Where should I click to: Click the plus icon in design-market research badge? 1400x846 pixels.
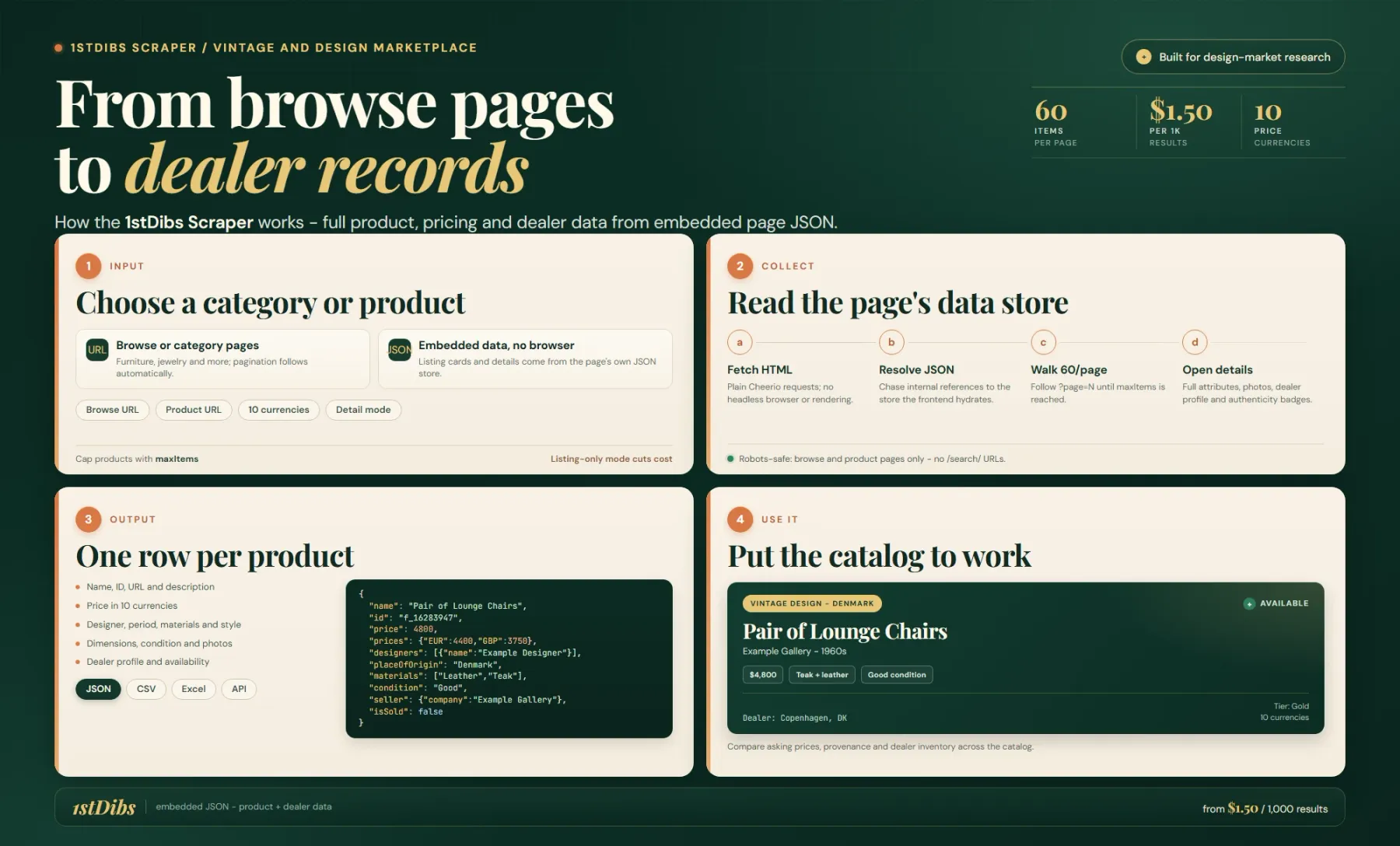coord(1143,57)
